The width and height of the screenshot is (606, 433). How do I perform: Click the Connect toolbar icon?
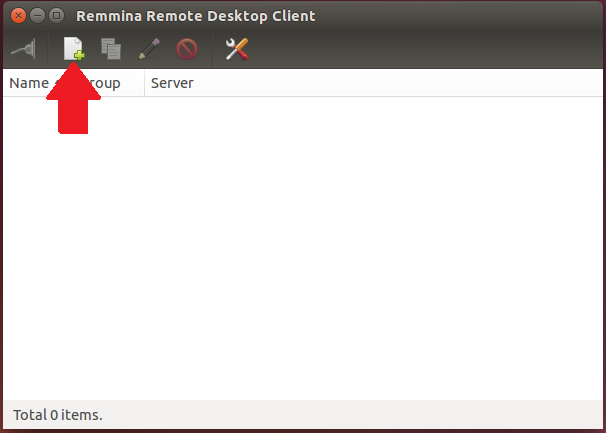click(24, 49)
